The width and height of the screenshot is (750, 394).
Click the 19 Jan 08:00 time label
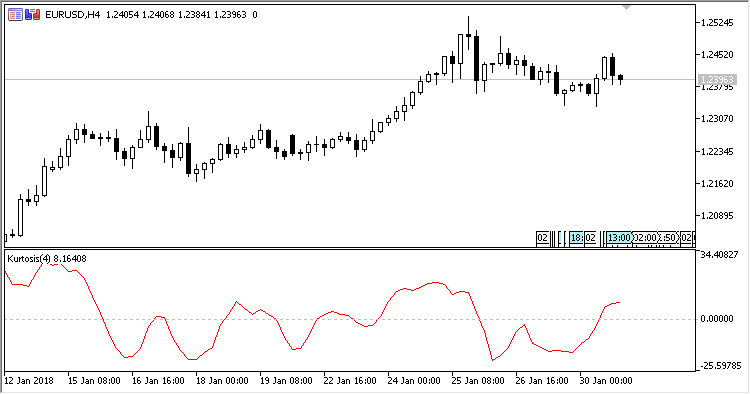point(286,381)
